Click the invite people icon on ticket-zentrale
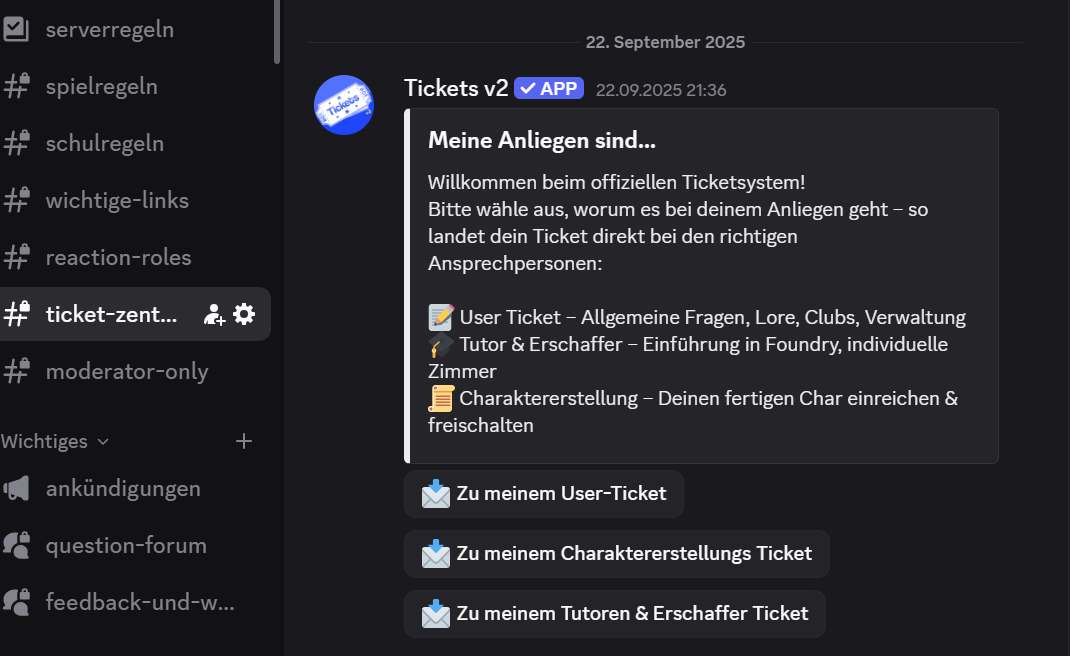The image size is (1070, 656). (x=214, y=314)
